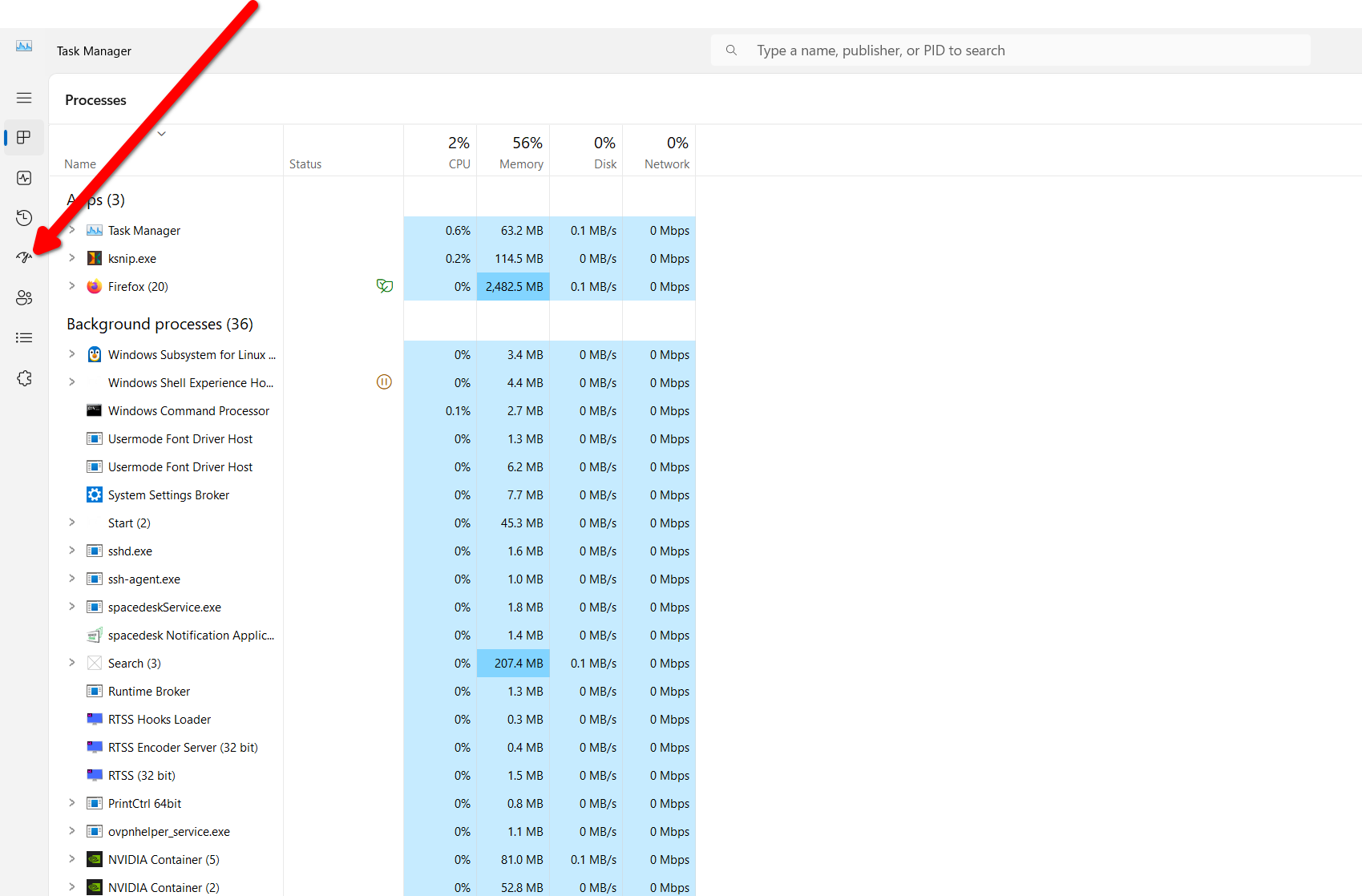The width and height of the screenshot is (1362, 896).
Task: Select the Processes page from the sidebar
Action: click(x=23, y=137)
